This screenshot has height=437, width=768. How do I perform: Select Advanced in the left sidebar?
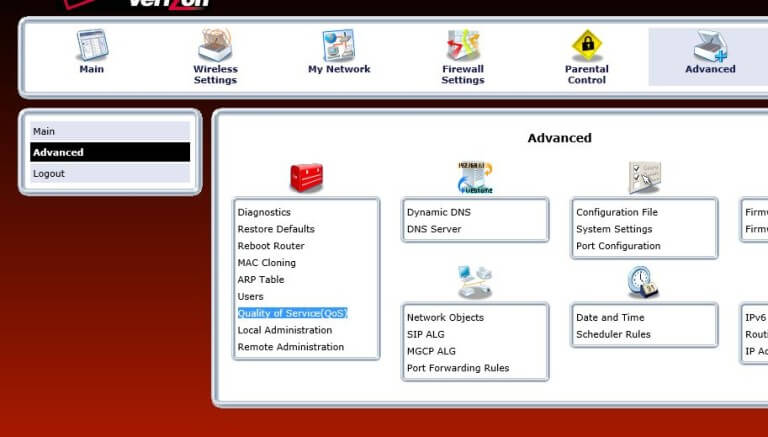tap(110, 152)
